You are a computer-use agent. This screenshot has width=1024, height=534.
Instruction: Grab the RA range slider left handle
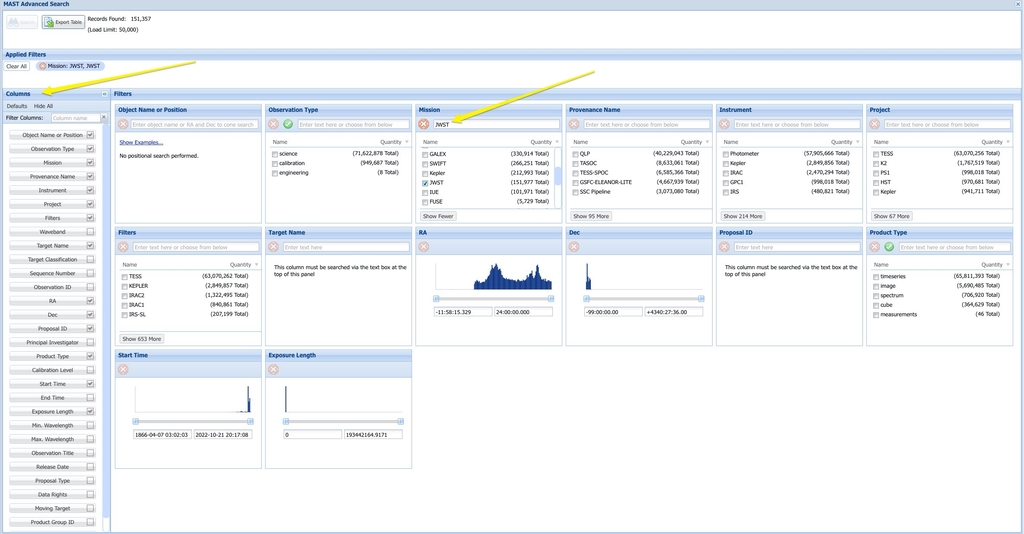(436, 298)
